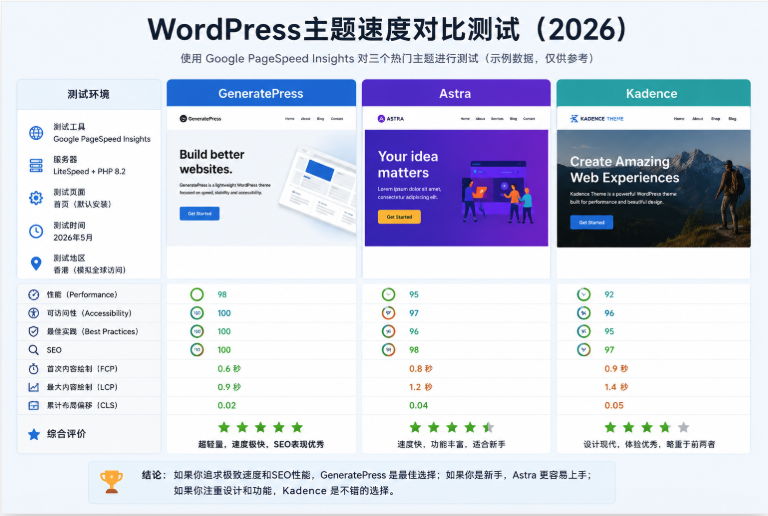
Task: Click the gauge icon for 性能 (Performance)
Action: [x=33, y=294]
